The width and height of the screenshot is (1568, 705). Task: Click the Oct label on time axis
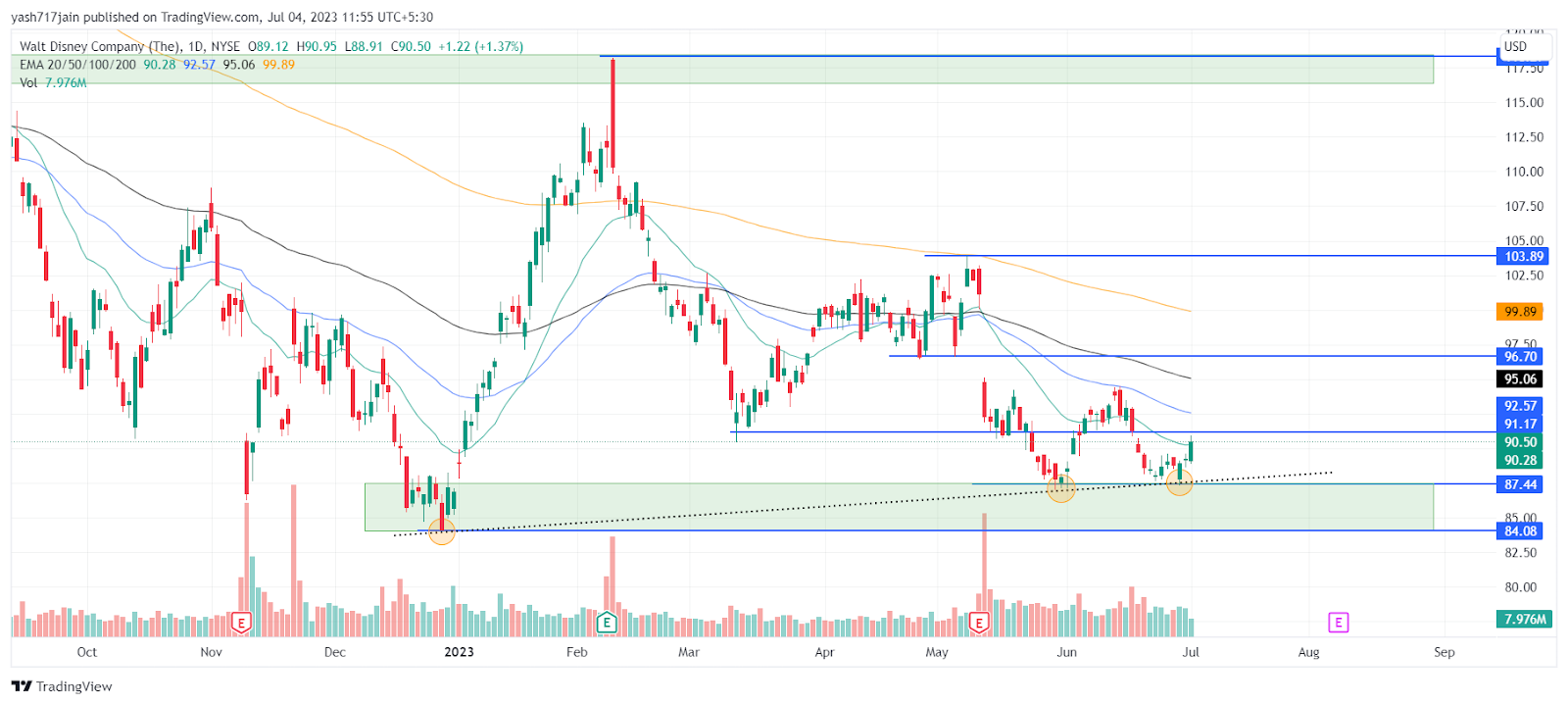87,652
